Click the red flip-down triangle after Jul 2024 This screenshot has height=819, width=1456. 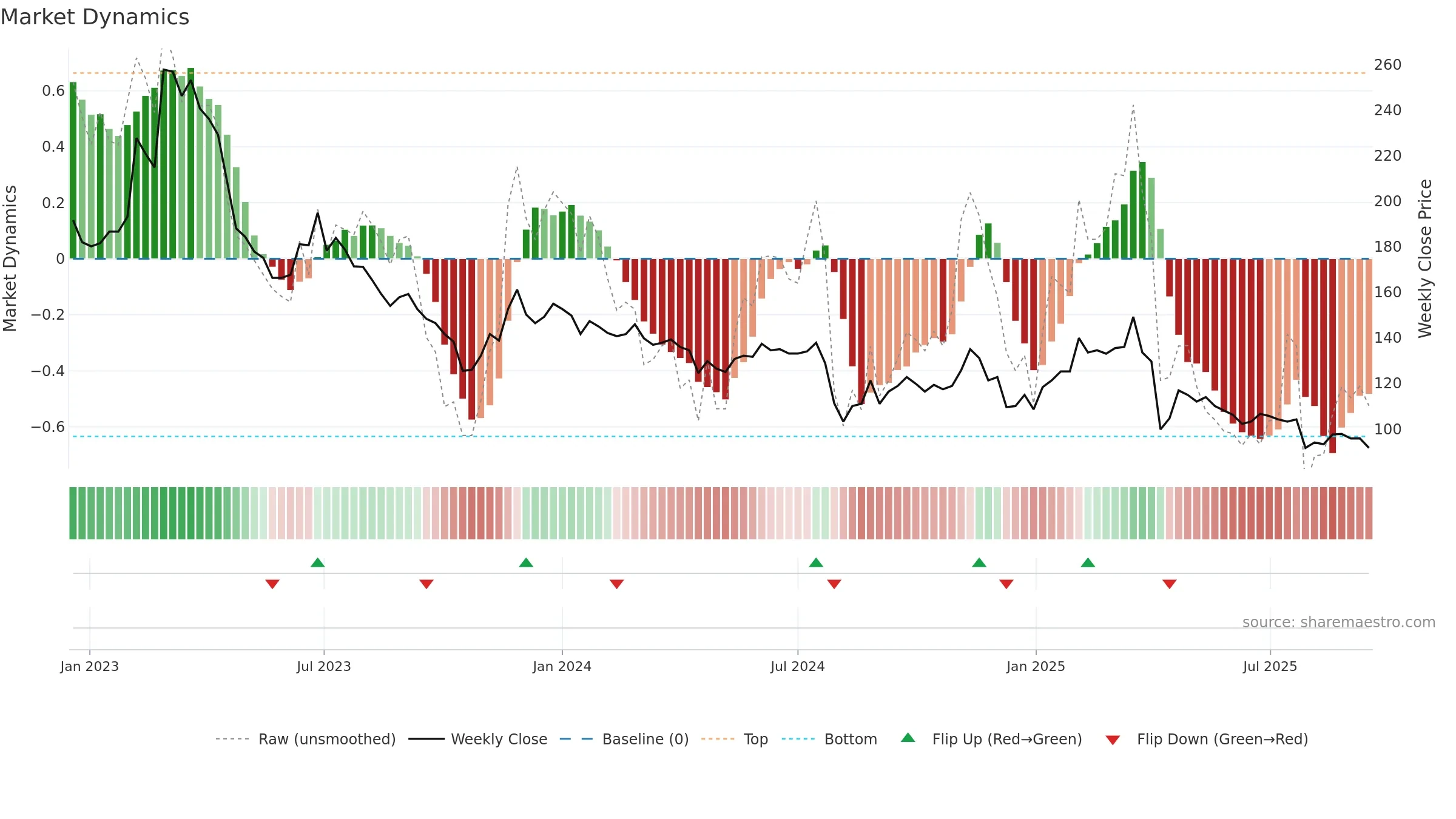pos(834,584)
